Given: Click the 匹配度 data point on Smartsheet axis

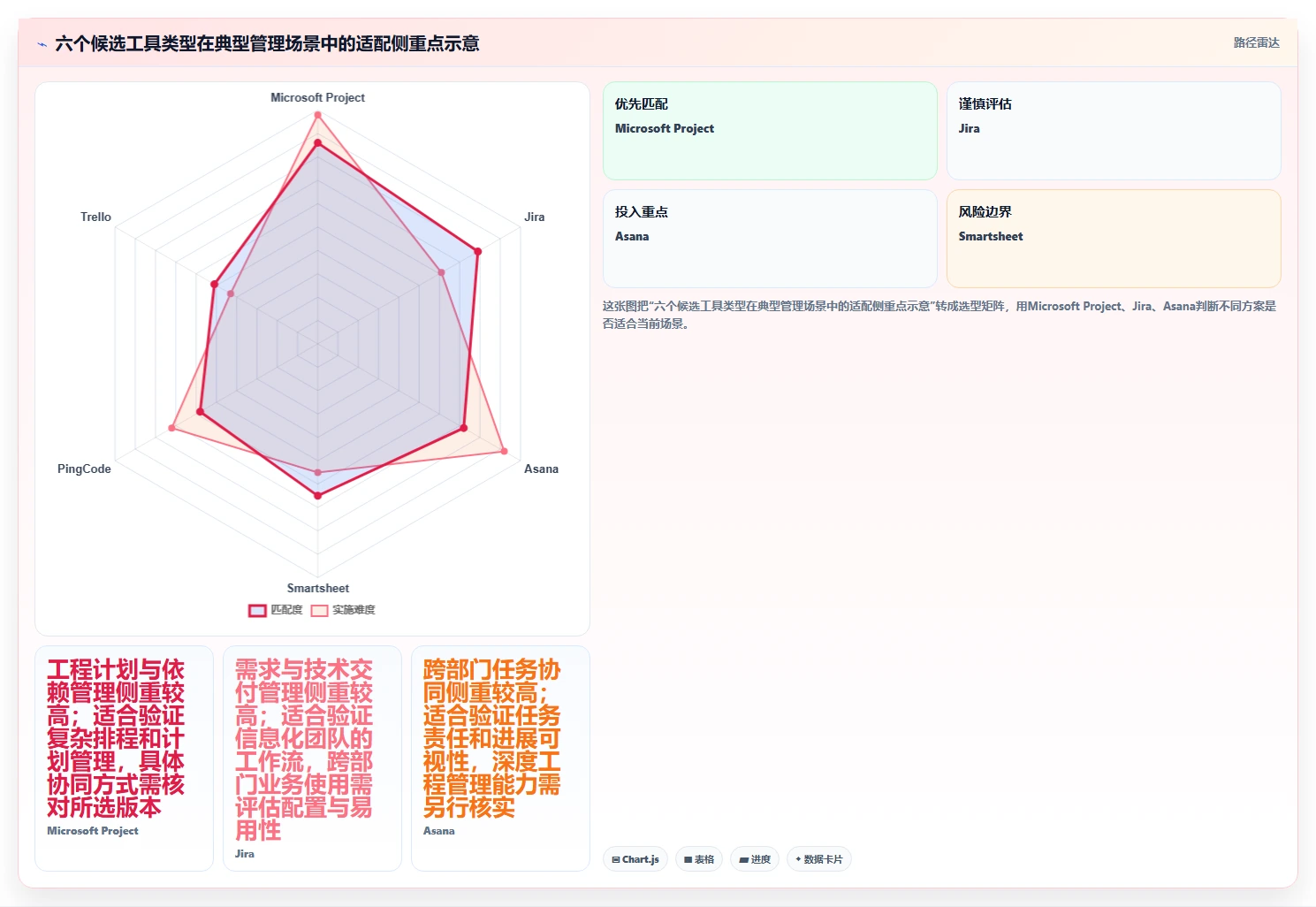Looking at the screenshot, I should pos(318,496).
